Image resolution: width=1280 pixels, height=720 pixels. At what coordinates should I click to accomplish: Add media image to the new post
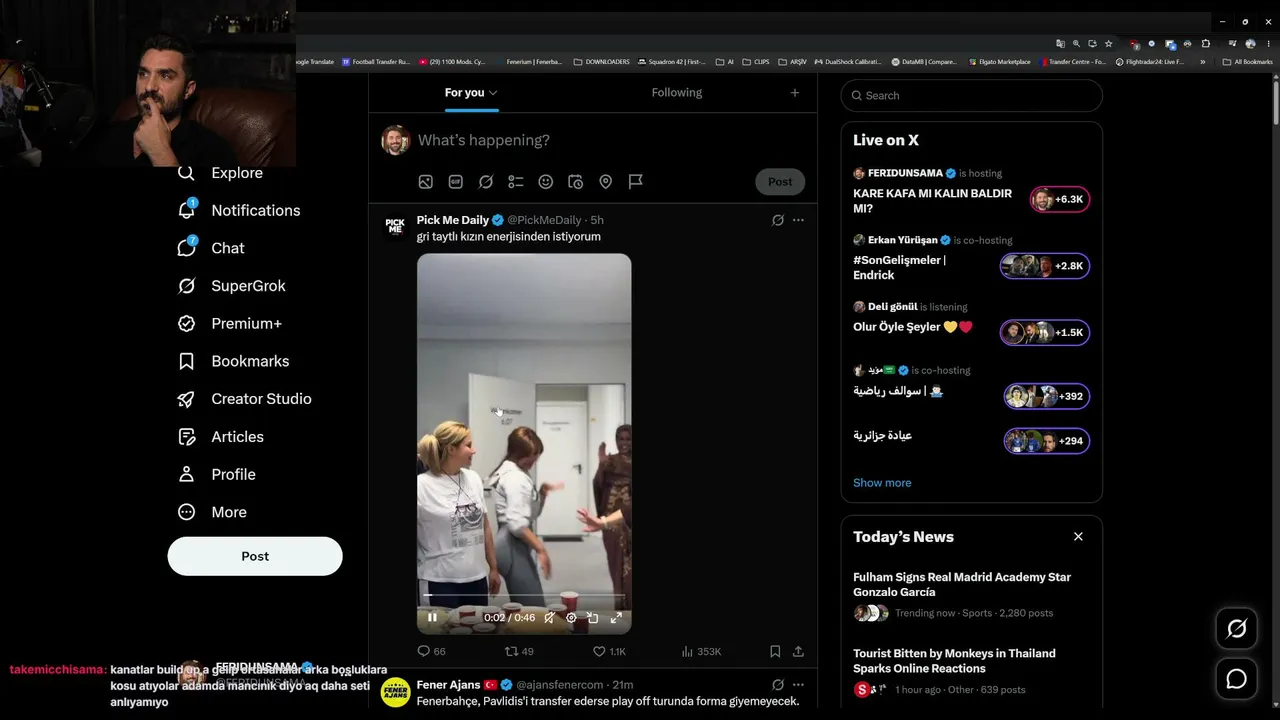(x=426, y=182)
